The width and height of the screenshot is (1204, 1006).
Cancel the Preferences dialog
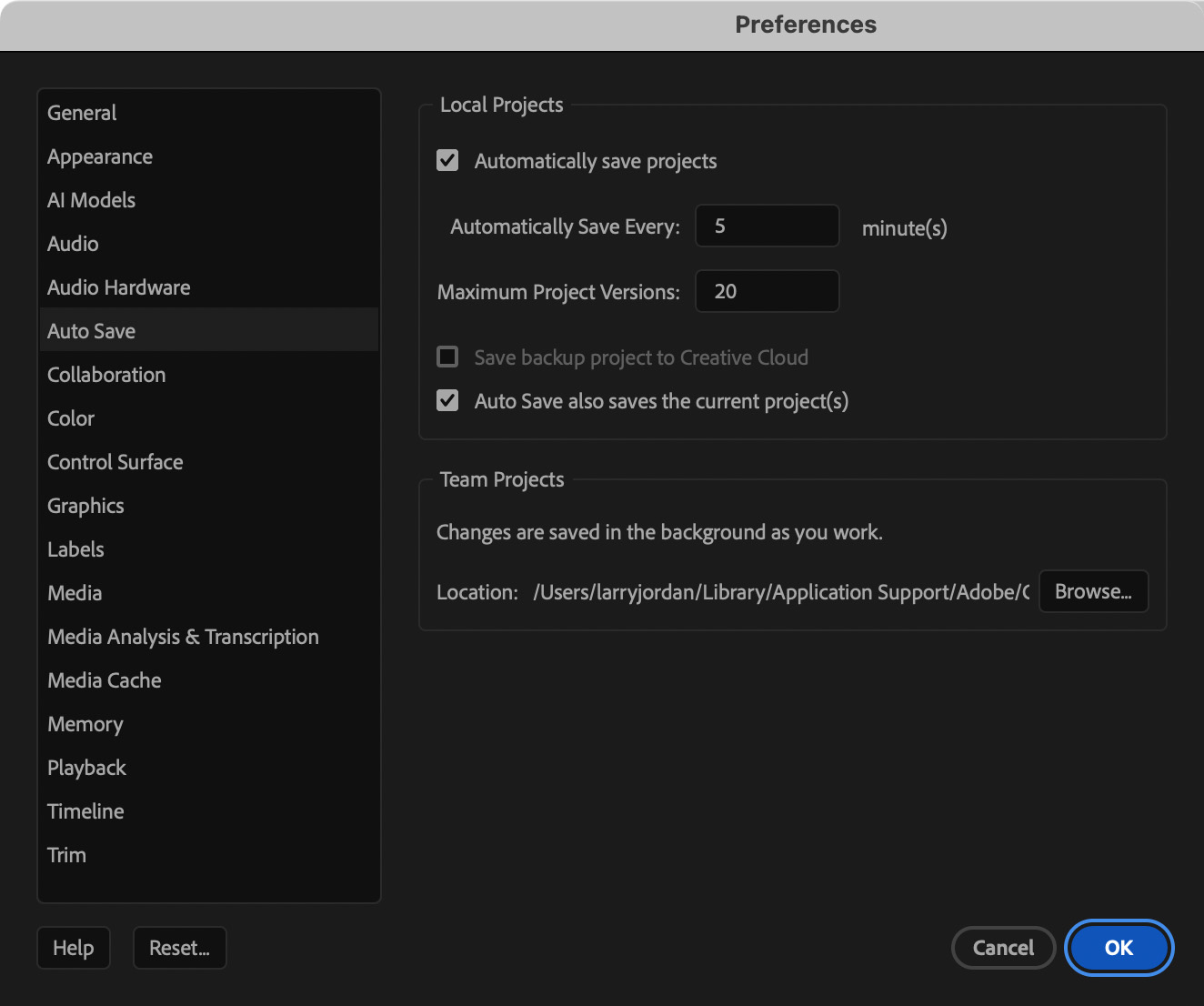1003,948
